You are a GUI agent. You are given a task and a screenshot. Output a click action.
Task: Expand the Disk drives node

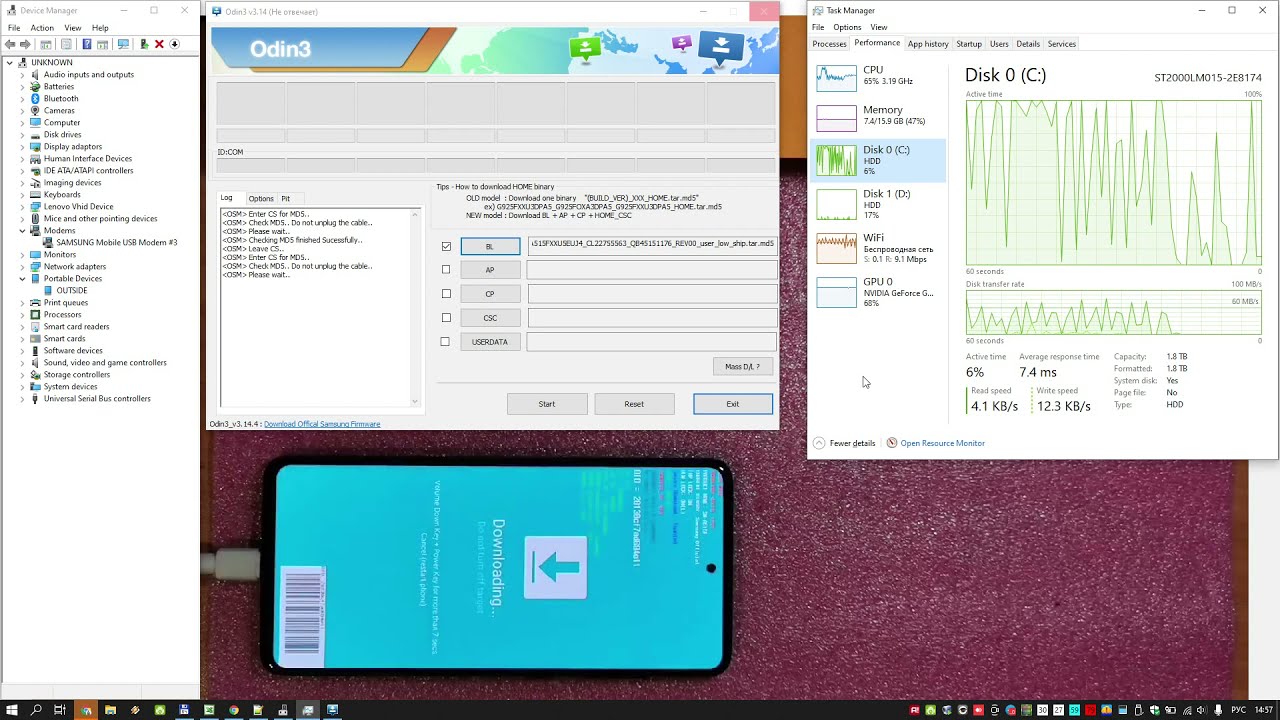(22, 134)
